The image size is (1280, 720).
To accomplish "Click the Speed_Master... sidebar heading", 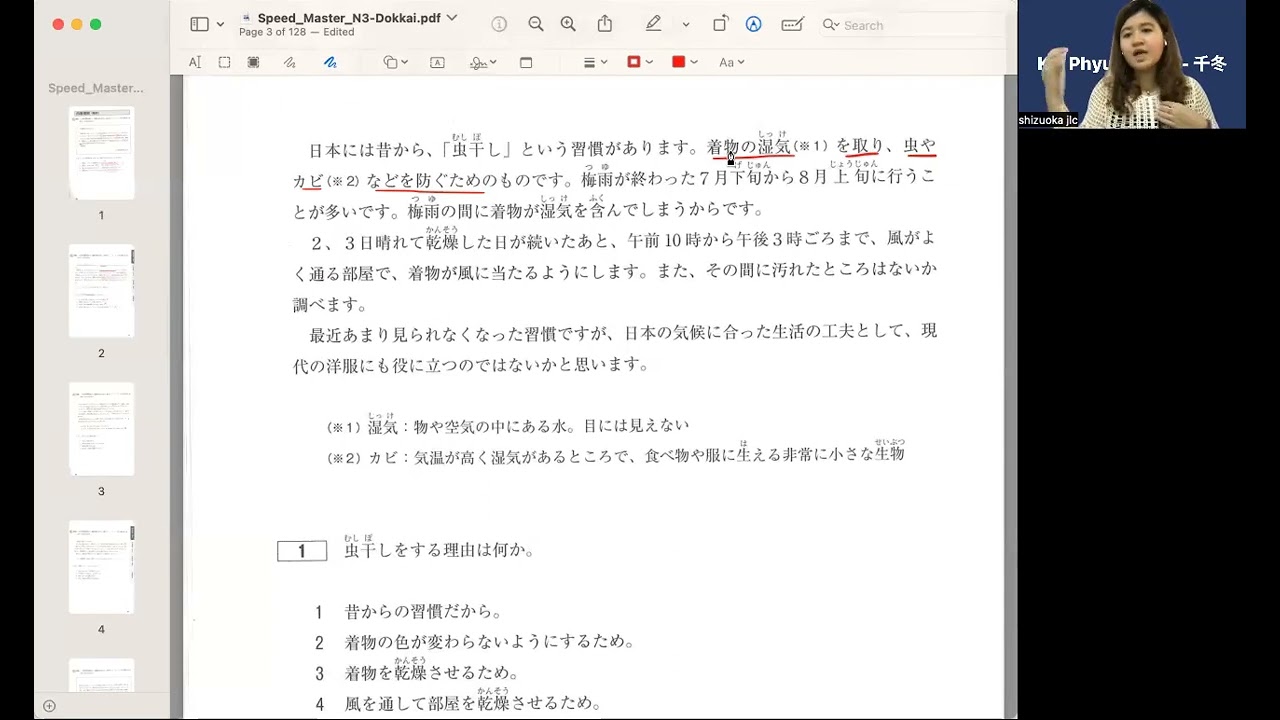I will point(96,88).
